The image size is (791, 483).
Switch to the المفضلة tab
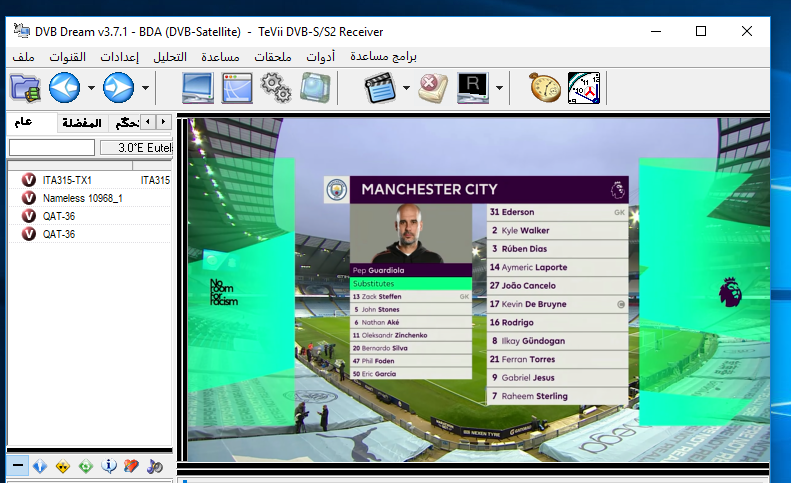click(82, 123)
